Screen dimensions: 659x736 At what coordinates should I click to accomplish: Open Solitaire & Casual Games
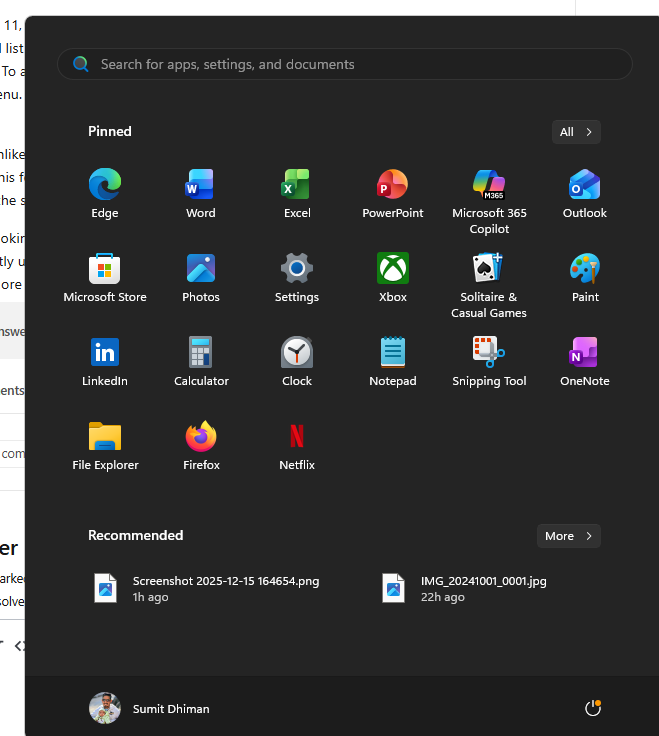tap(489, 286)
